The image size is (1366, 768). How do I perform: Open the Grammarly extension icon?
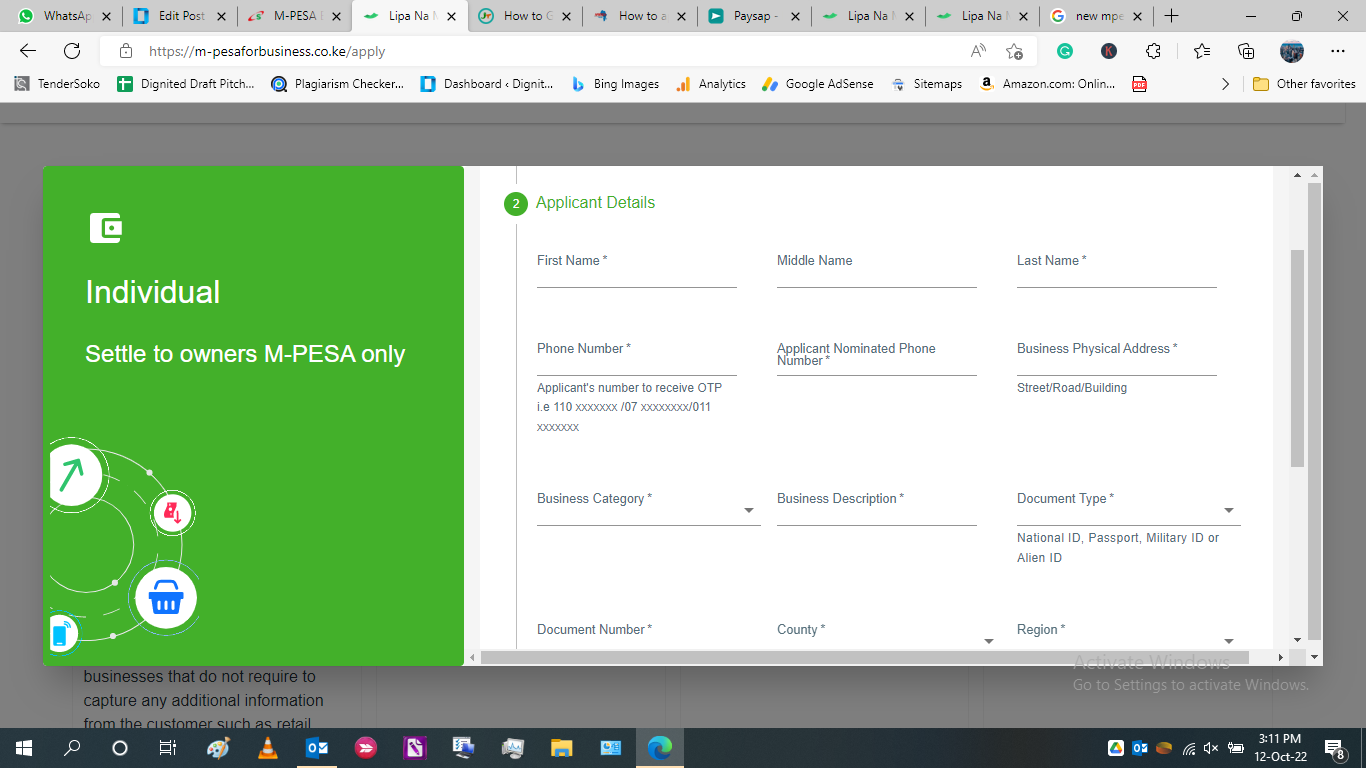click(1065, 51)
